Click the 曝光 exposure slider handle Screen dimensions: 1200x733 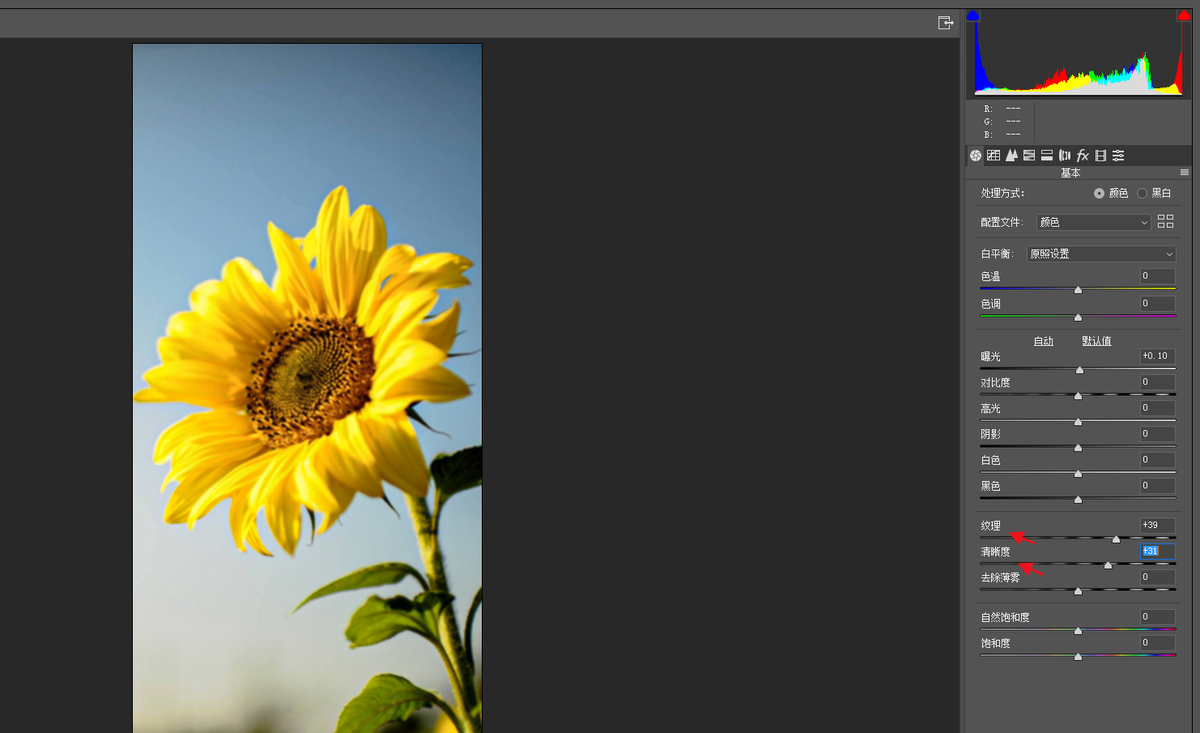click(x=1079, y=370)
